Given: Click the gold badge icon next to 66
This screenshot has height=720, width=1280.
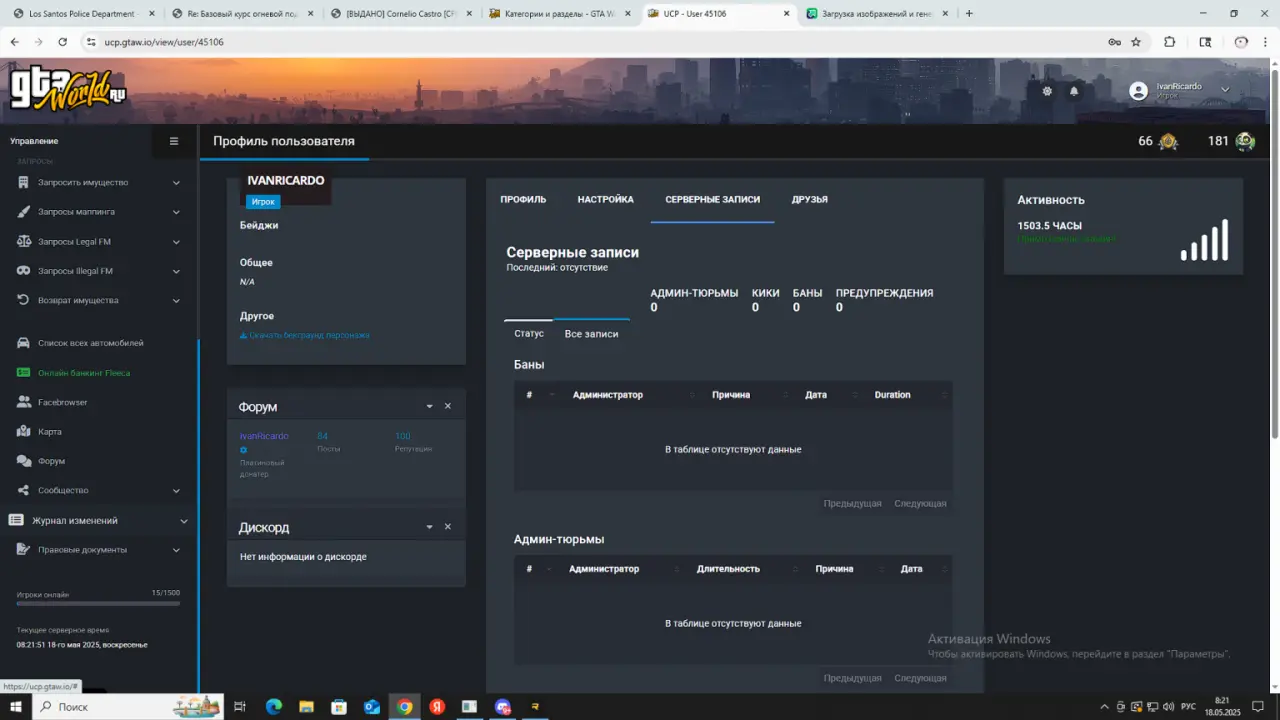Looking at the screenshot, I should 1168,142.
